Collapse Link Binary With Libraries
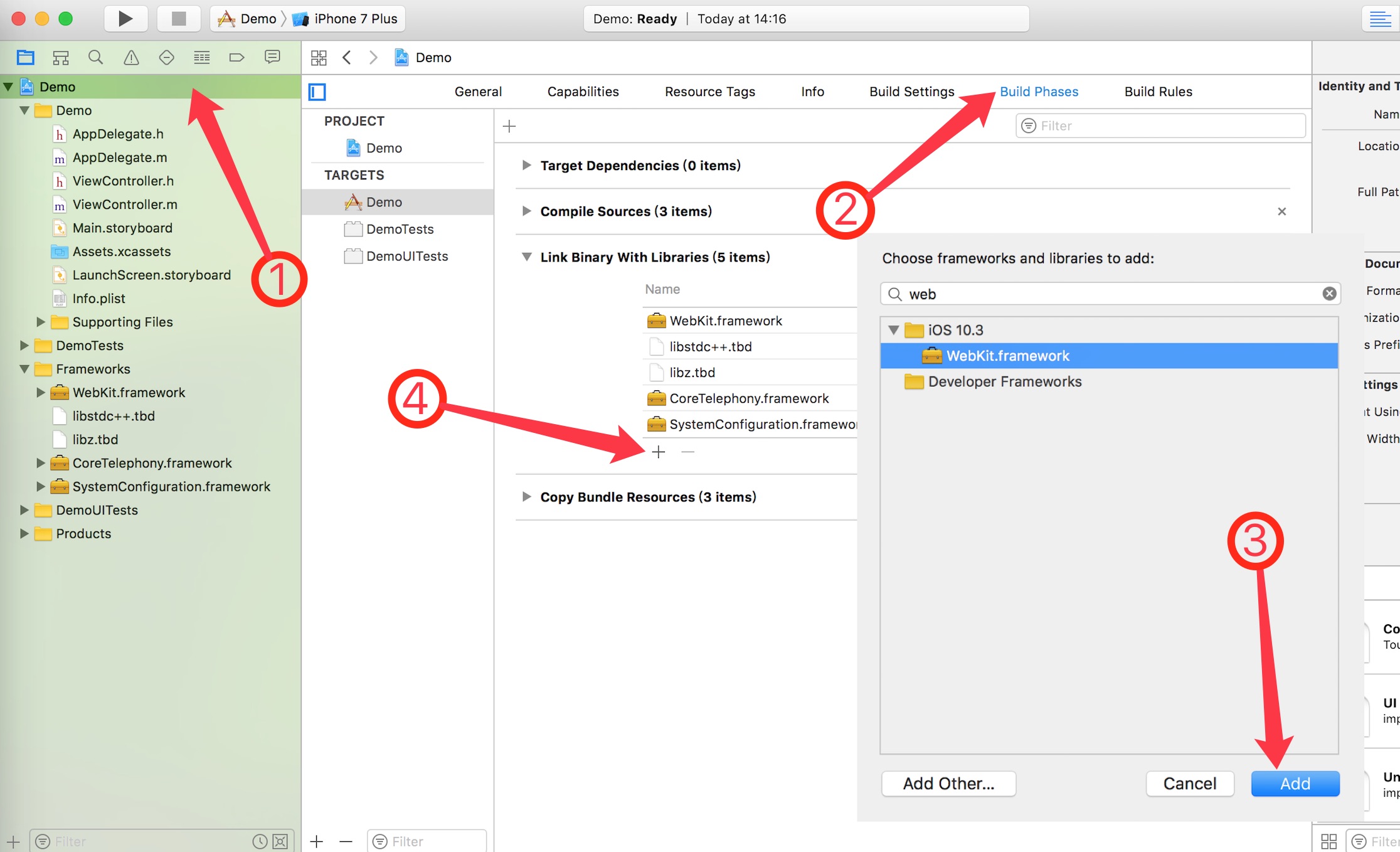1400x852 pixels. [527, 257]
